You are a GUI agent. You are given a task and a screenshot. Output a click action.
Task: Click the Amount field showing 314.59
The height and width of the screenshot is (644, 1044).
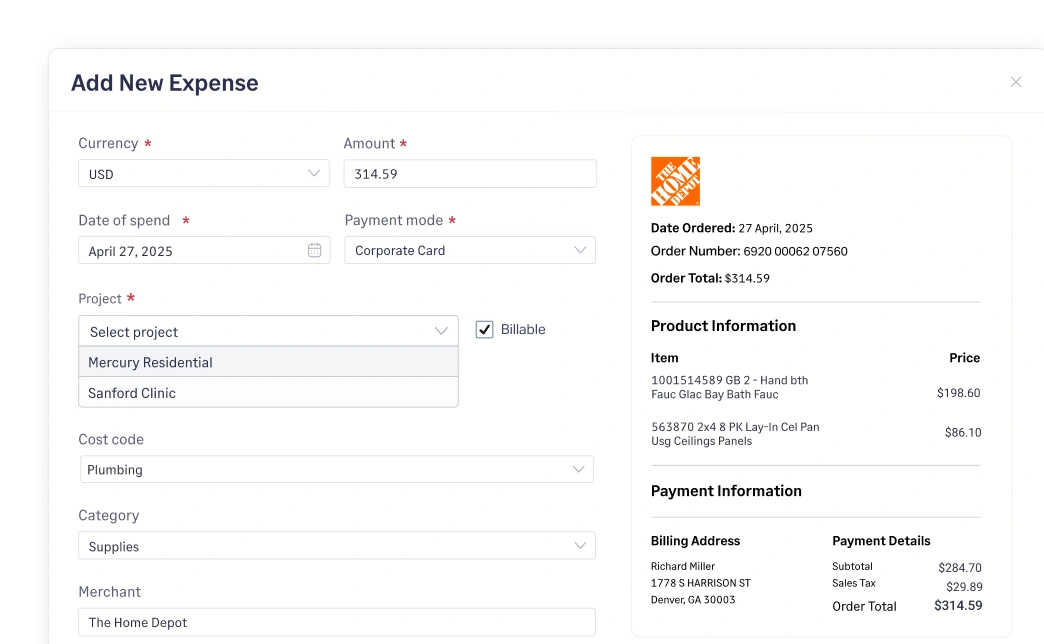click(x=469, y=173)
